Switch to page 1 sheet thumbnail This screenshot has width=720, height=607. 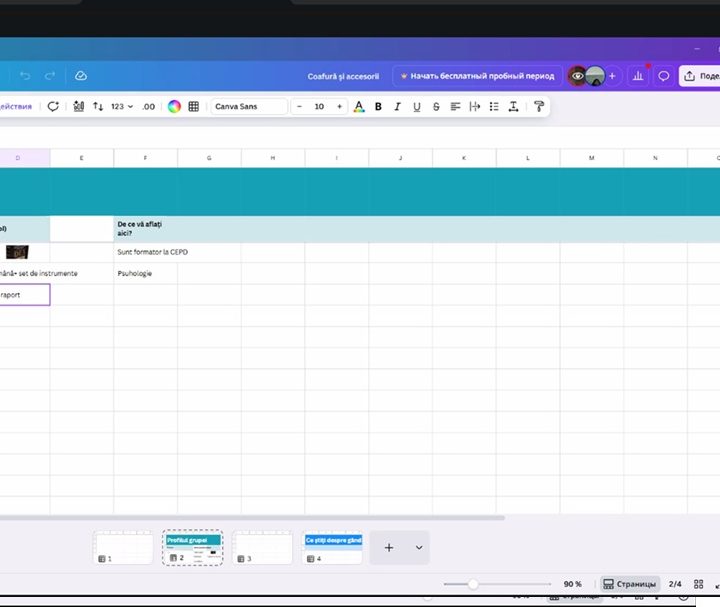tap(123, 548)
